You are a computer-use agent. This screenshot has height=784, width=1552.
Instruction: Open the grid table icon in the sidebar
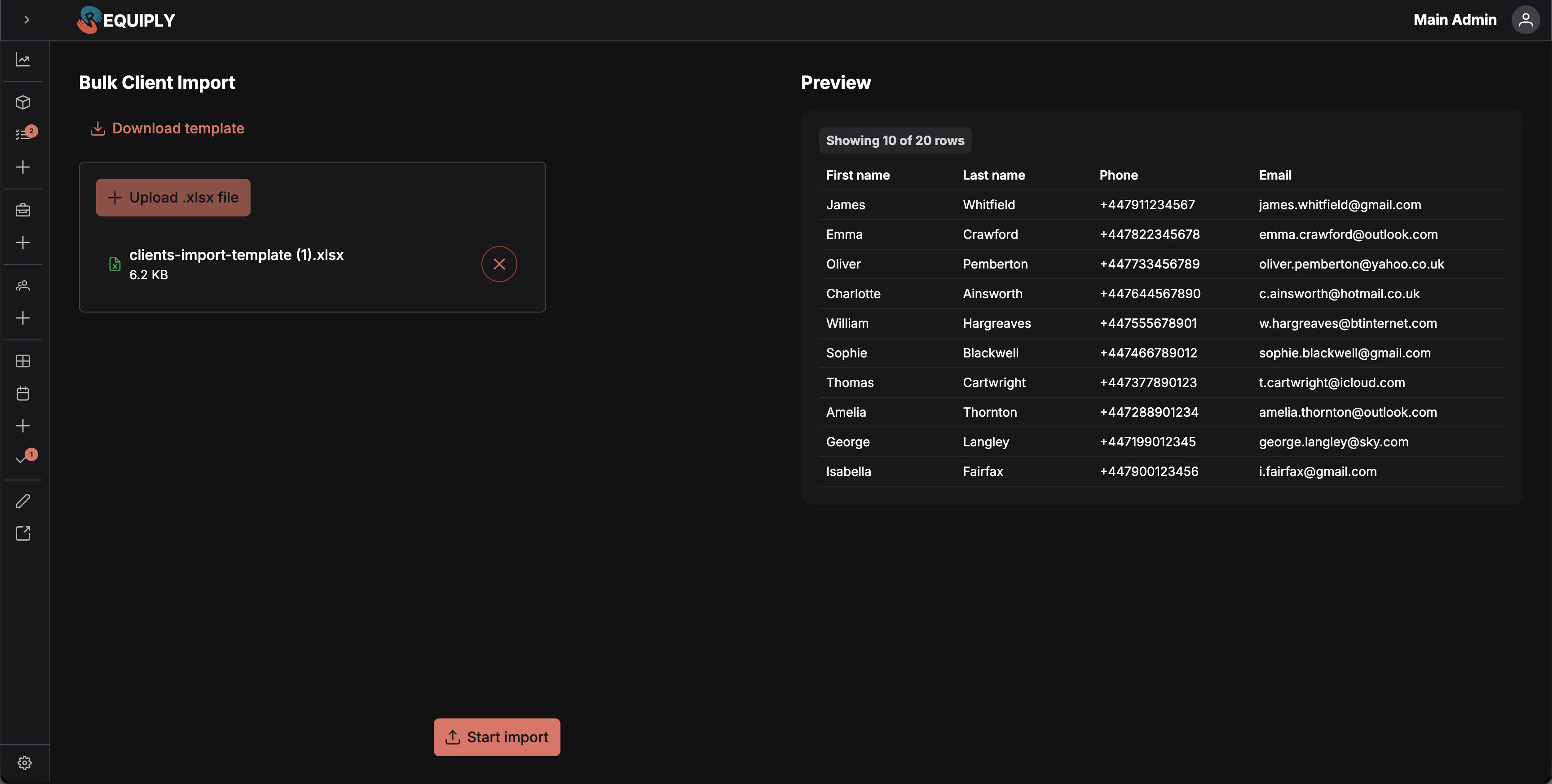point(23,361)
